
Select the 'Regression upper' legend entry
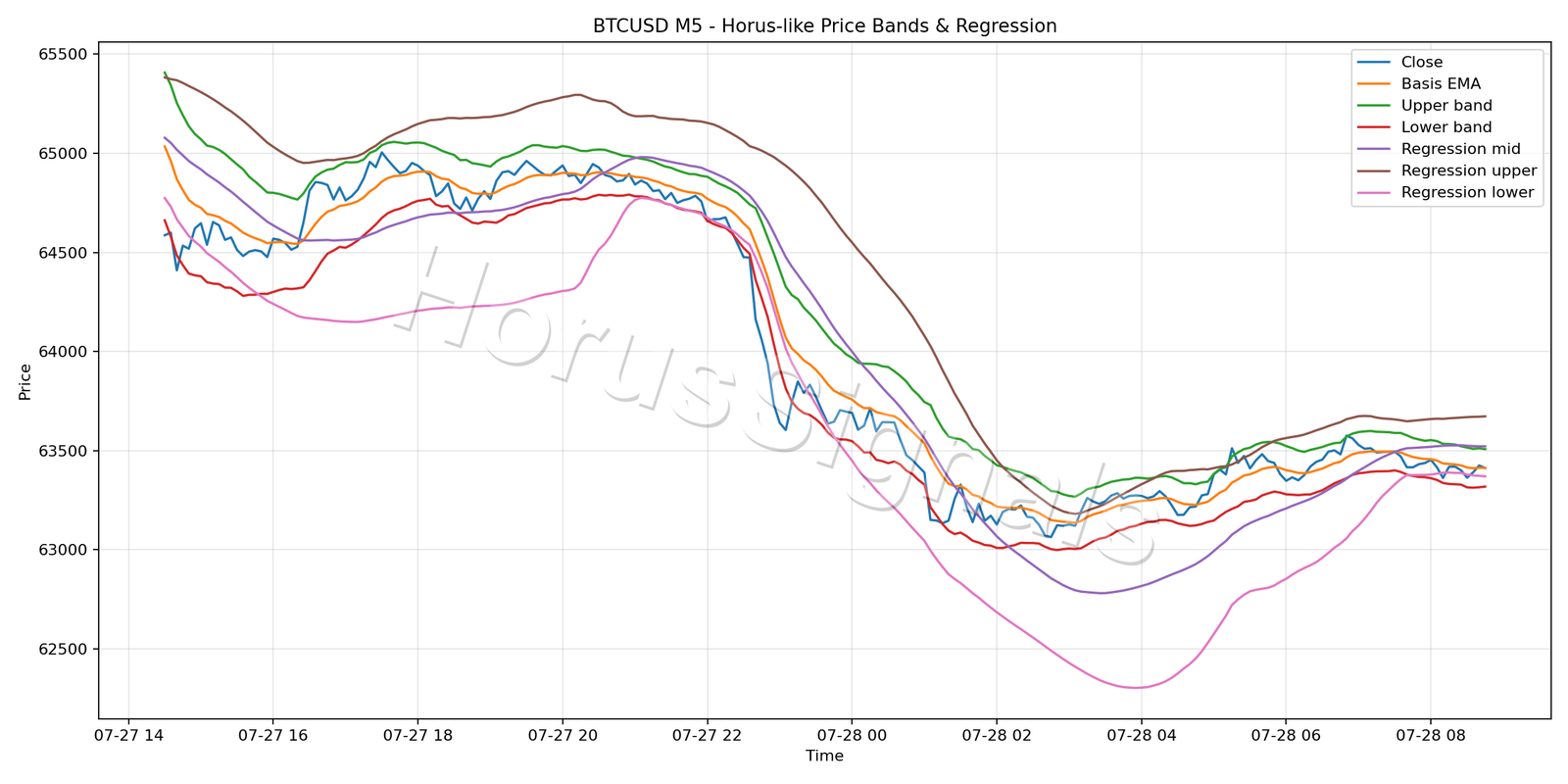point(1447,171)
